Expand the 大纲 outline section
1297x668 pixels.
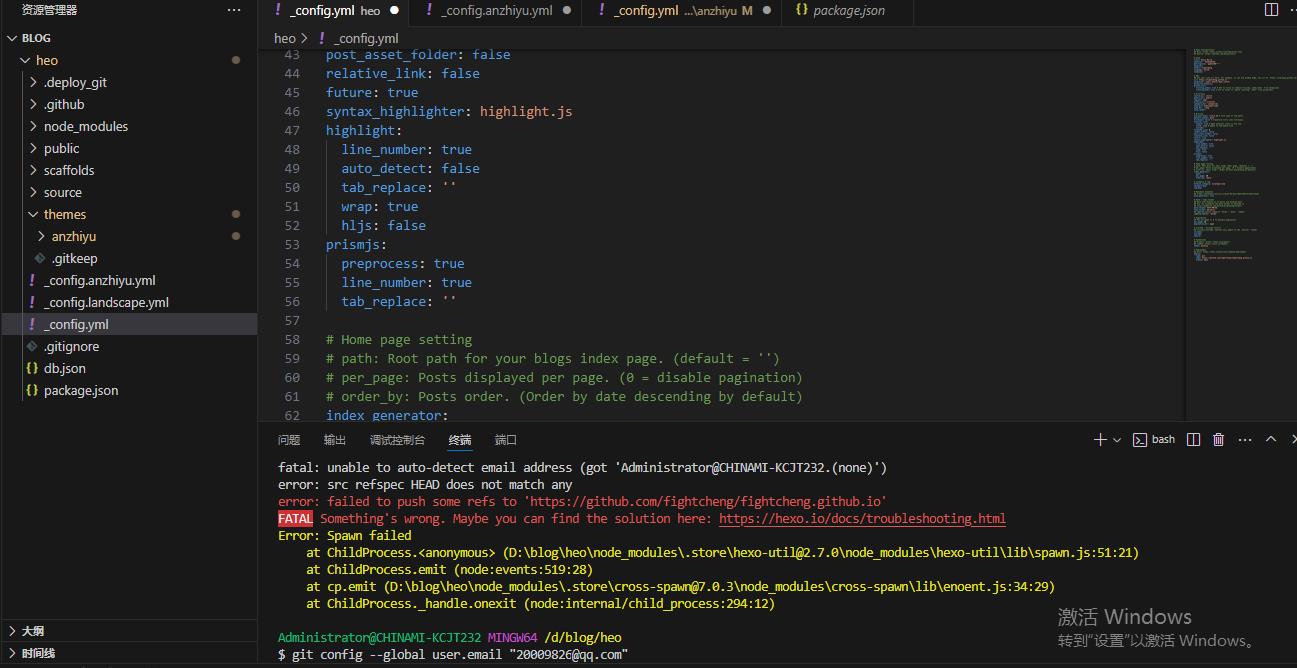[x=32, y=631]
